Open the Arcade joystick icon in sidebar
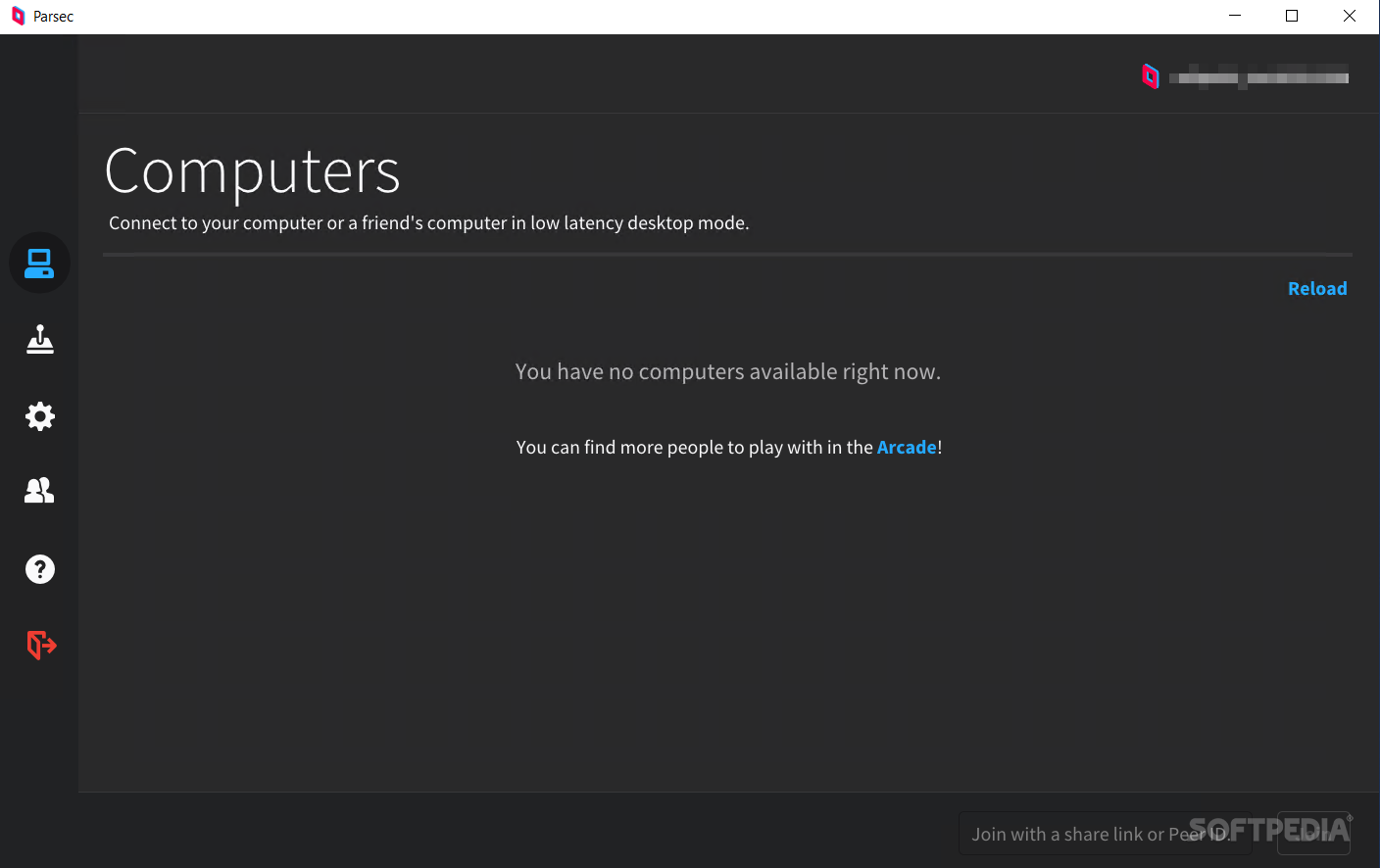1380x868 pixels. click(39, 339)
